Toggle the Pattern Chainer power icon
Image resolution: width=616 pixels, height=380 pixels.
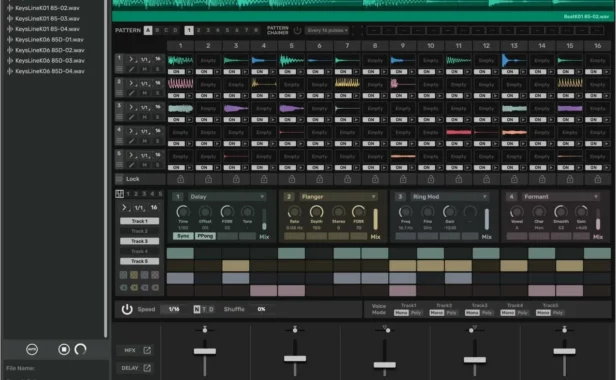coord(297,30)
